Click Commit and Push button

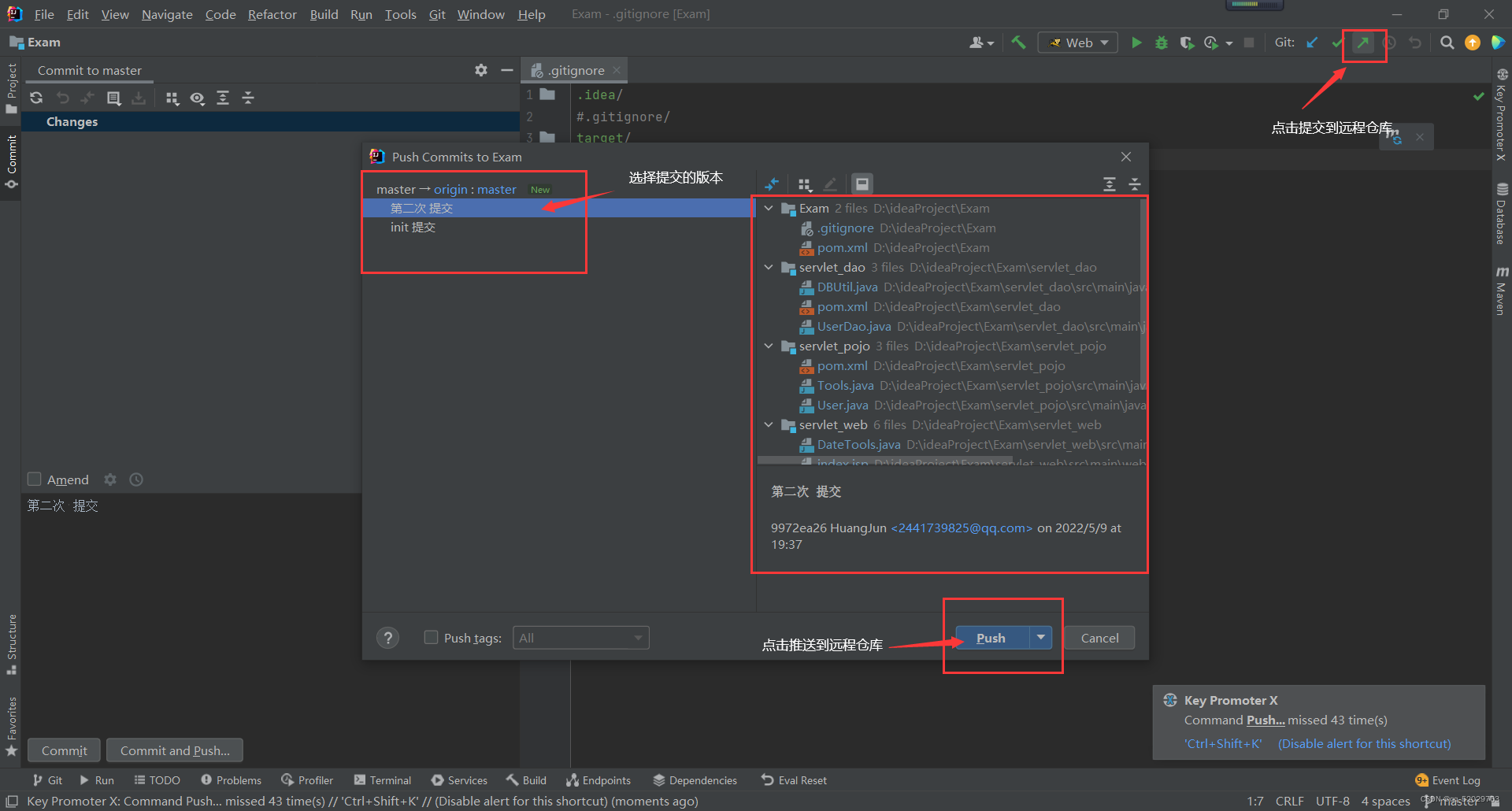(x=175, y=750)
